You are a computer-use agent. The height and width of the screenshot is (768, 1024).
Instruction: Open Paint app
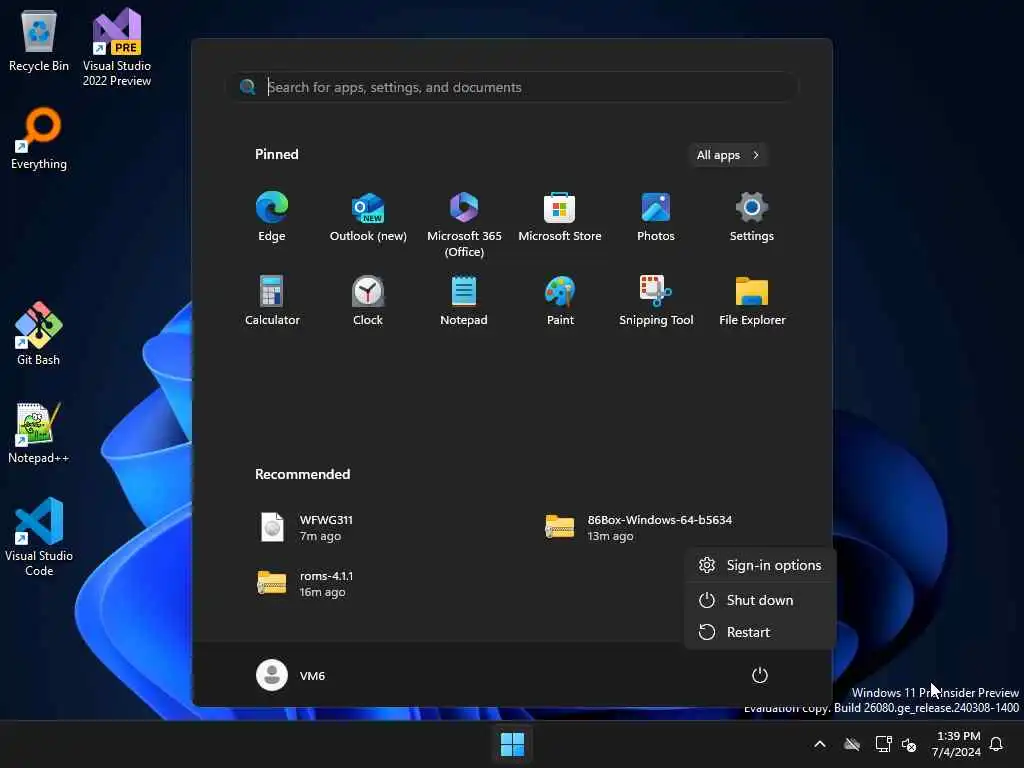click(560, 300)
